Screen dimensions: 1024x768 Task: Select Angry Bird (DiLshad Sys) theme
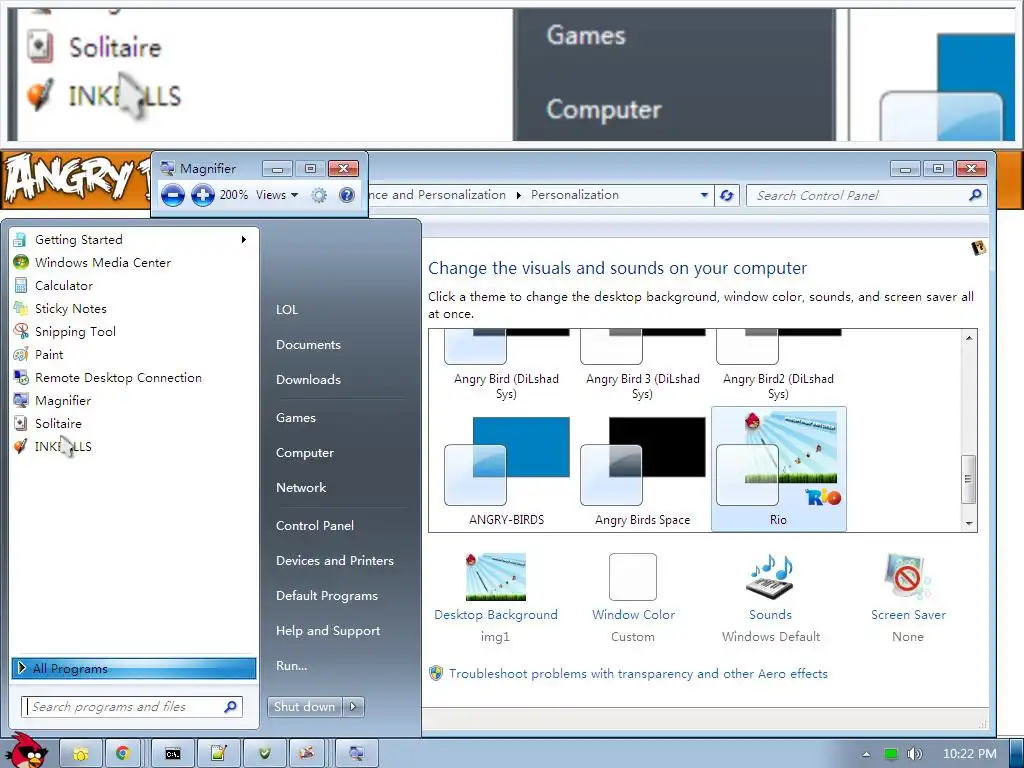coord(506,365)
